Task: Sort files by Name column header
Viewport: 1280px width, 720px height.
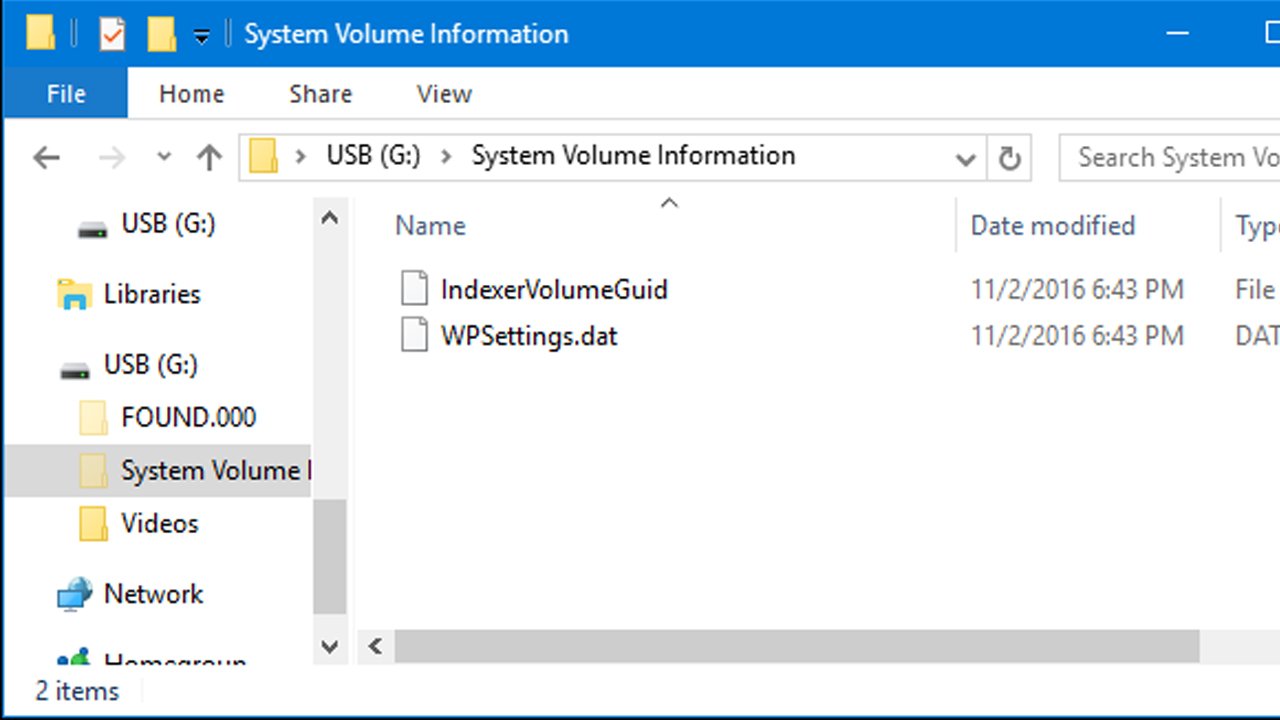Action: (x=431, y=226)
